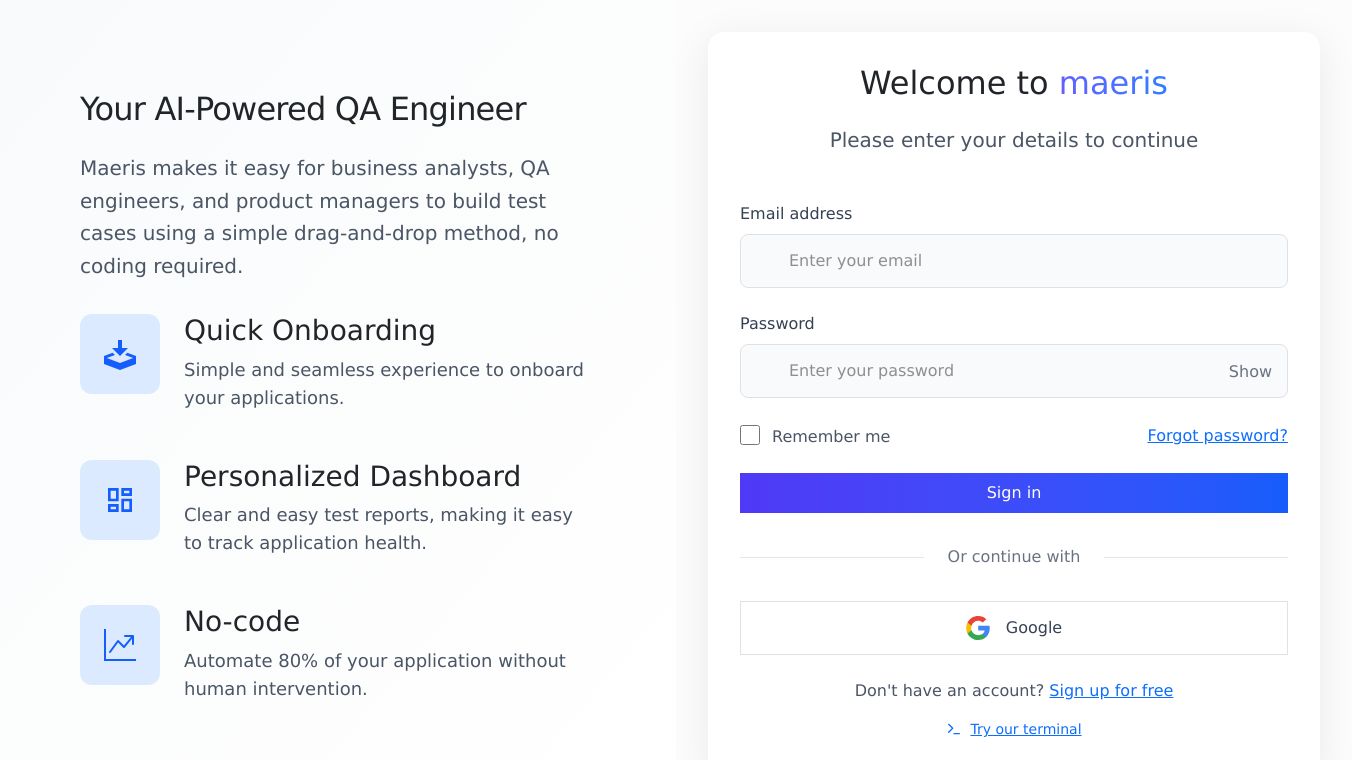Click the No-code trend chart icon
The height and width of the screenshot is (760, 1352).
point(120,645)
